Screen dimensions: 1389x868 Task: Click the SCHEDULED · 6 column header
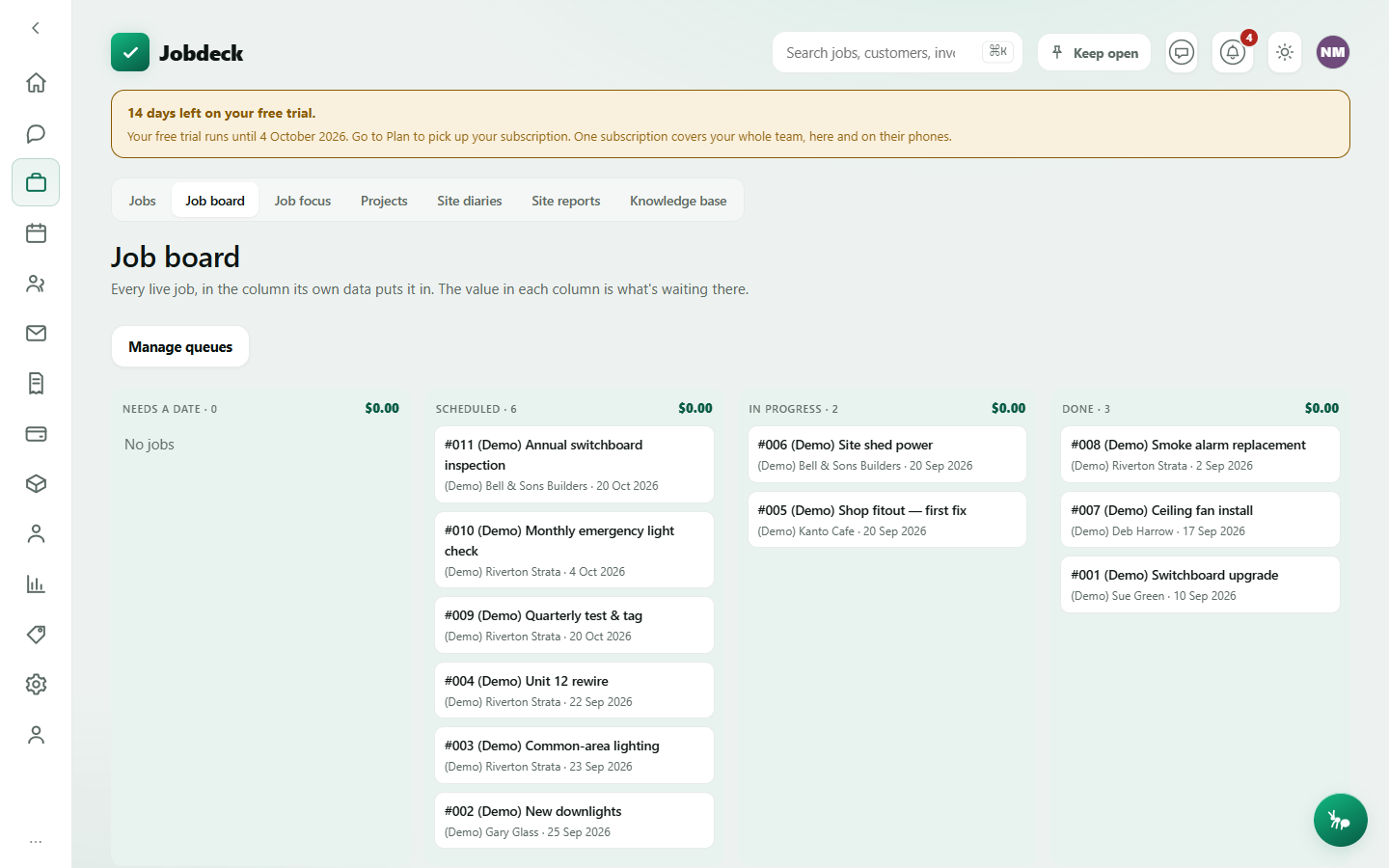pyautogui.click(x=476, y=409)
